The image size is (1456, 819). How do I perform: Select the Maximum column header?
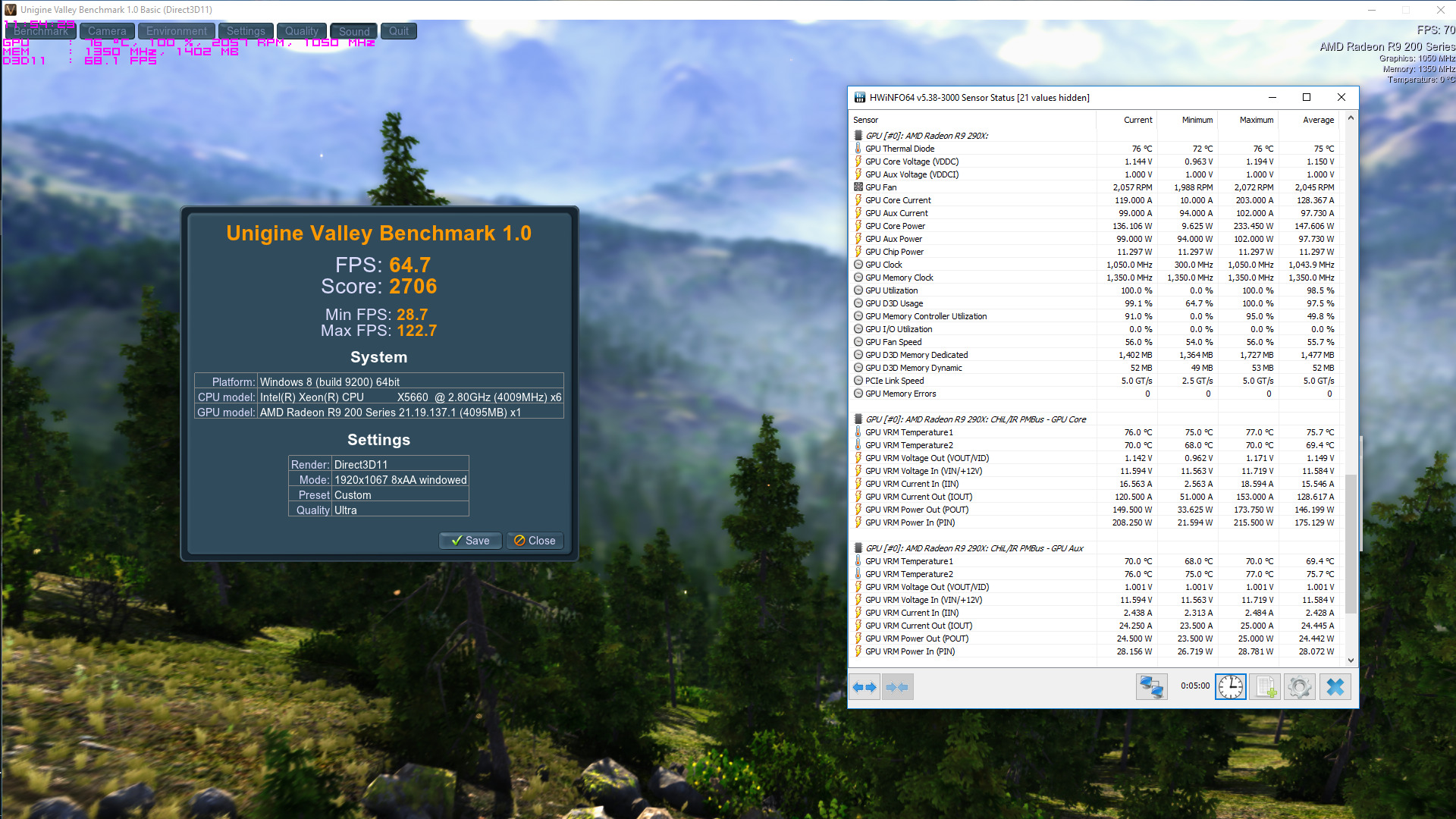(x=1247, y=120)
